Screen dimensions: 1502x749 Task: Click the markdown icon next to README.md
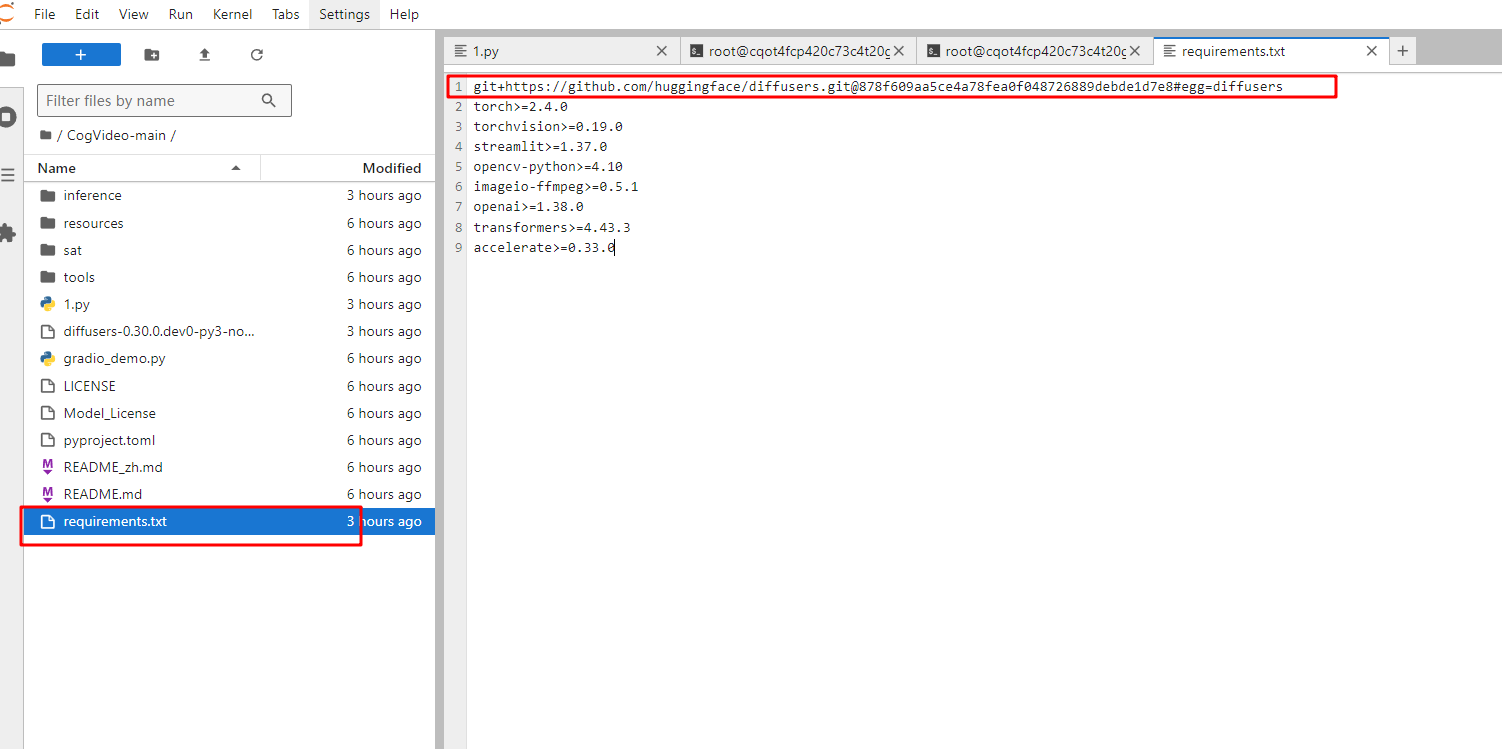[x=47, y=494]
